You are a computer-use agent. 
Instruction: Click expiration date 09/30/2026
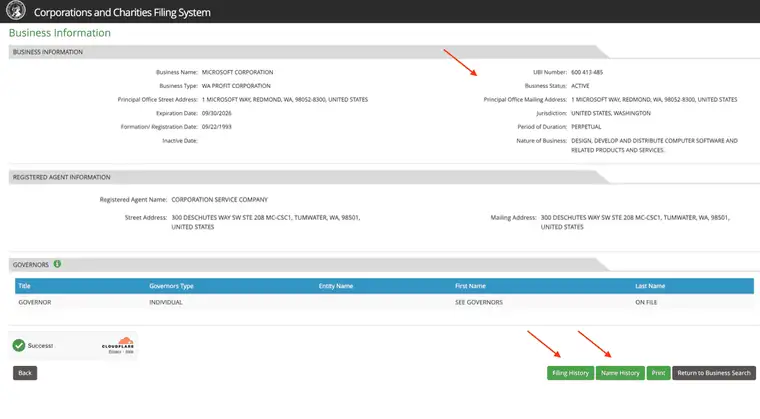tap(217, 113)
